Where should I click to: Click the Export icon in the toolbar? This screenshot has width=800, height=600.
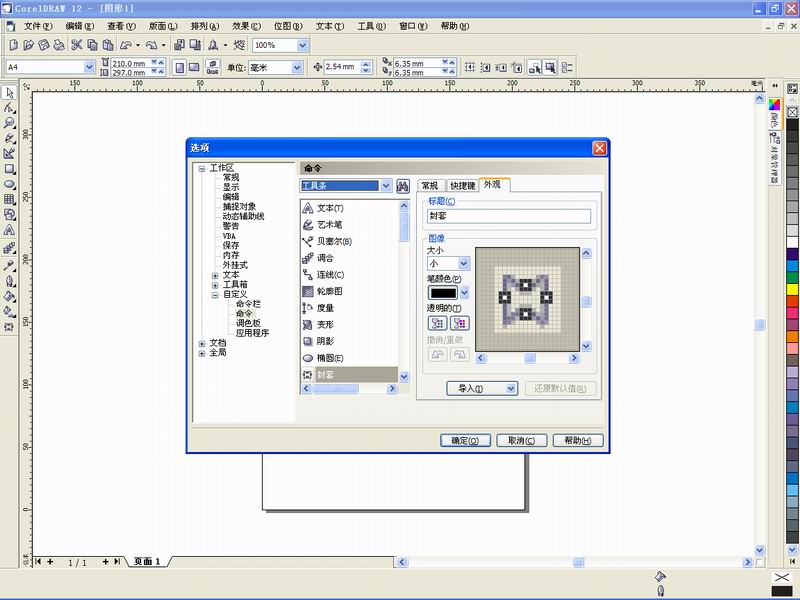[x=195, y=45]
